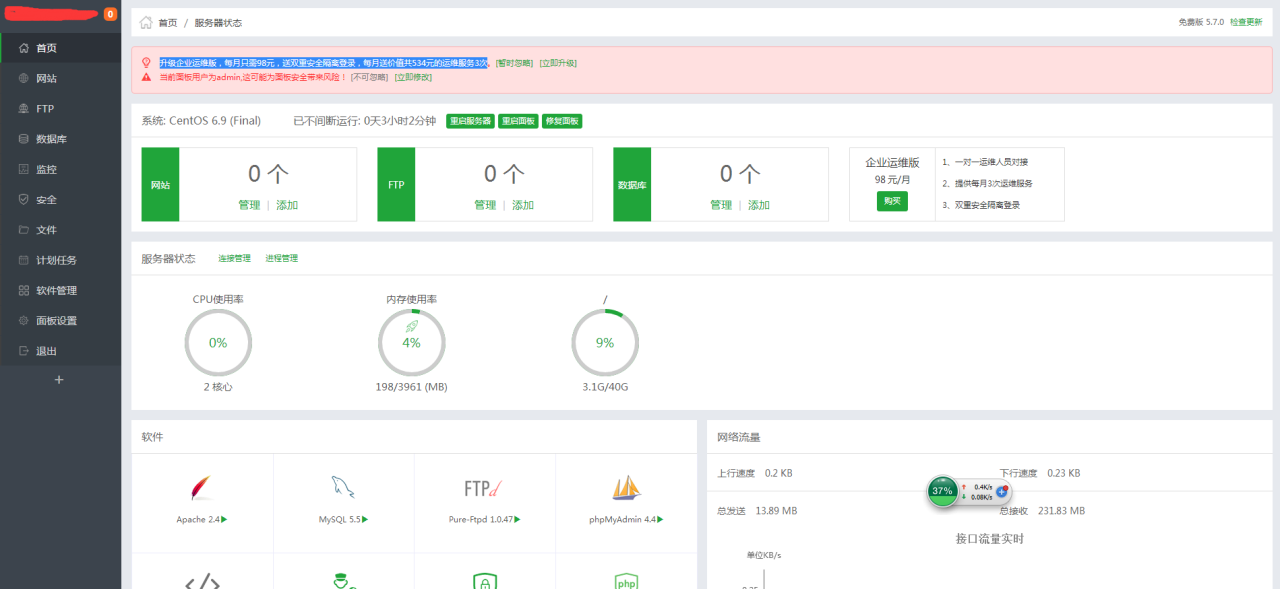1280x589 pixels.
Task: Click the Apache feather icon
Action: point(201,487)
